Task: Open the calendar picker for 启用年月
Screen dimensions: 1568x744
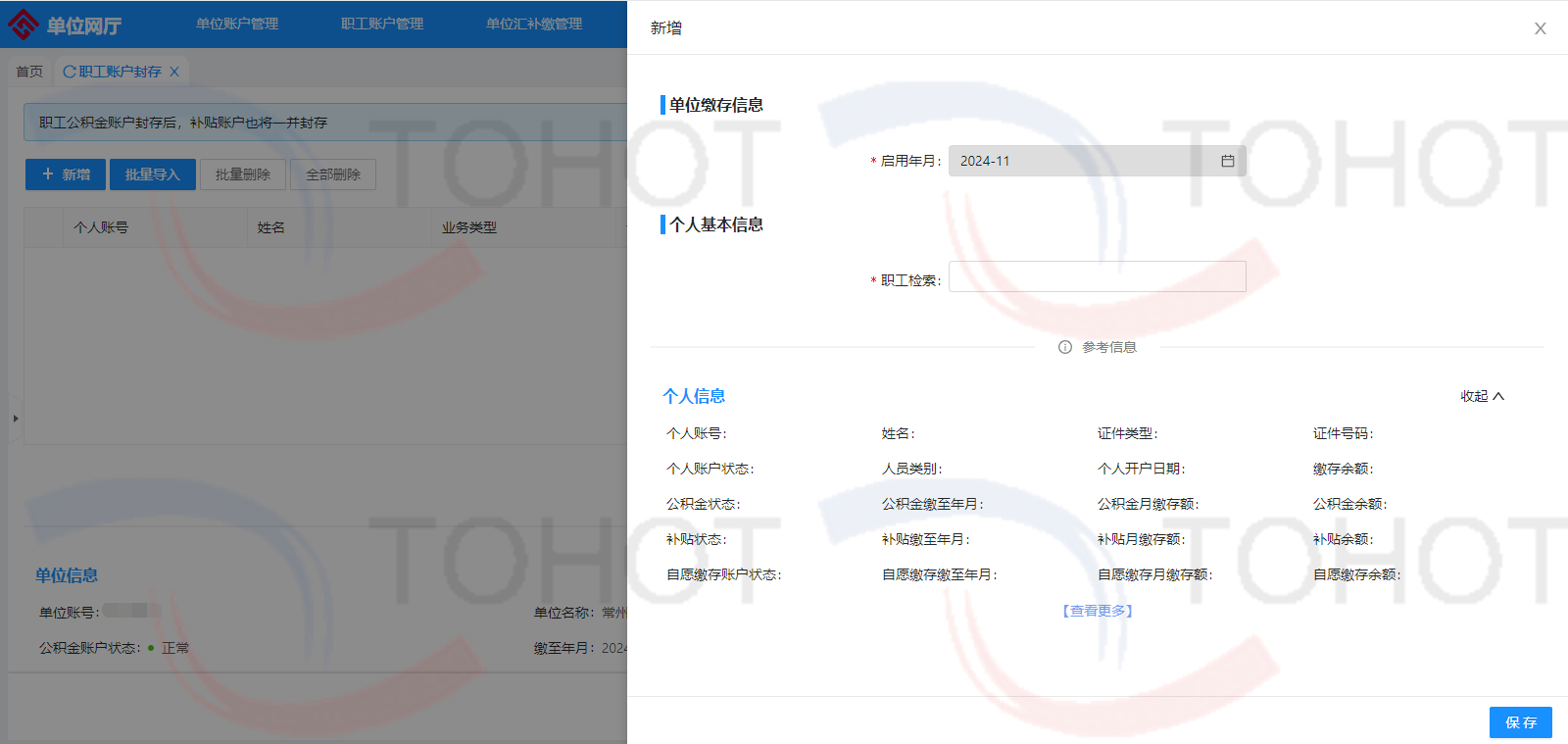Action: (x=1227, y=161)
